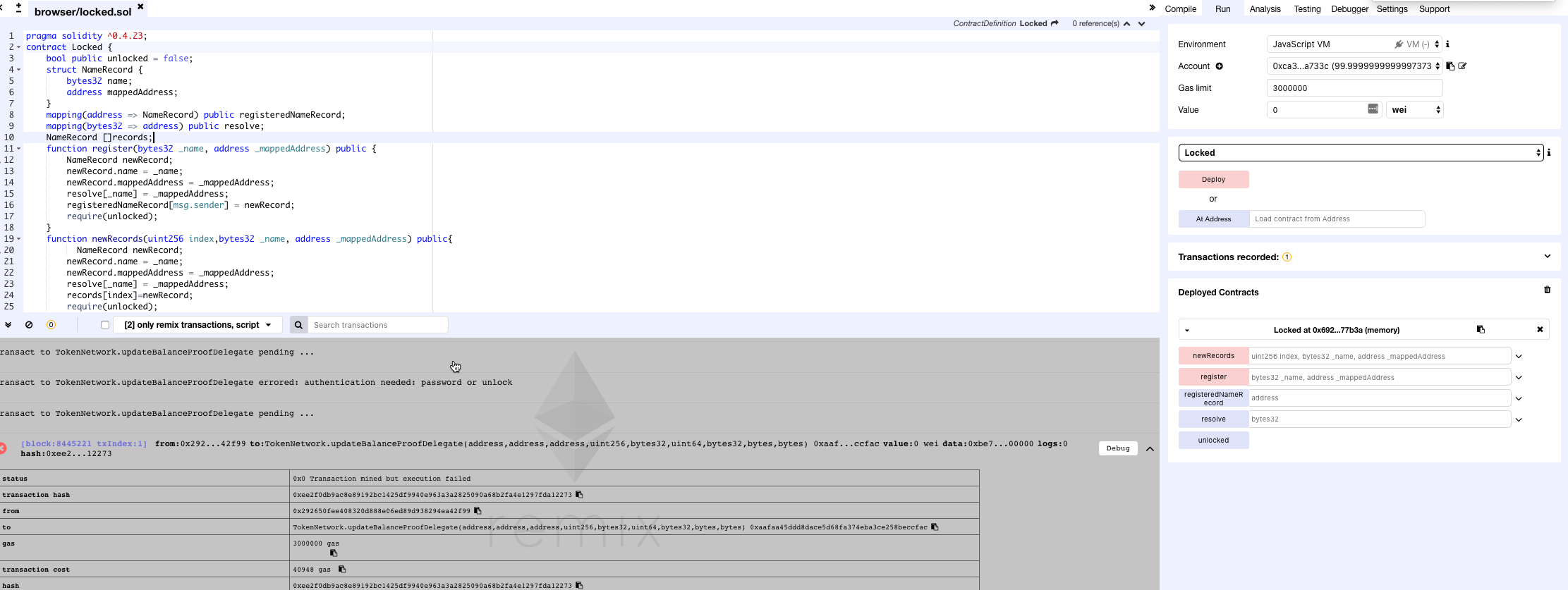Copy the to address icon
This screenshot has height=590, width=1568.
pos(935,527)
